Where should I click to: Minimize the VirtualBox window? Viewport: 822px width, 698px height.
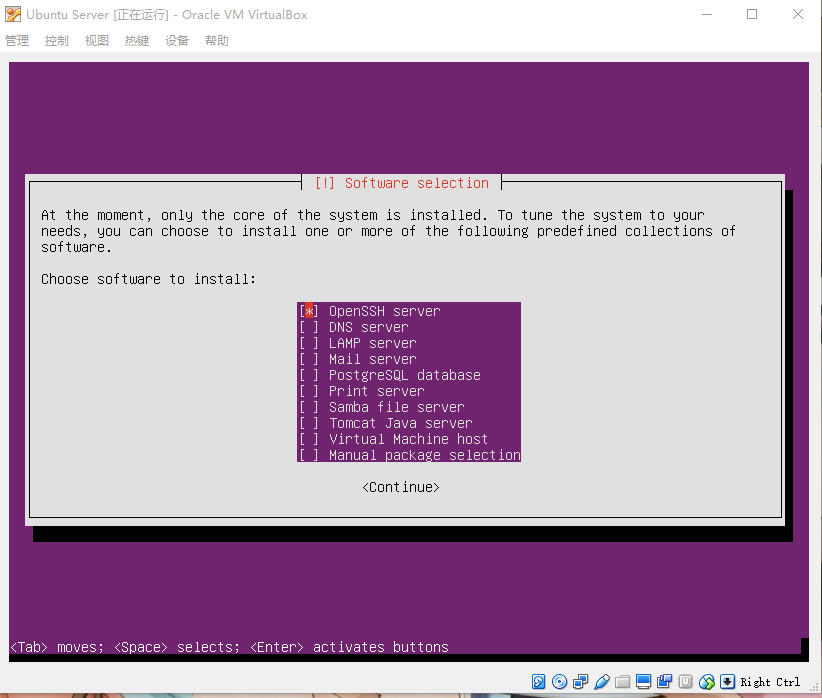[x=707, y=14]
